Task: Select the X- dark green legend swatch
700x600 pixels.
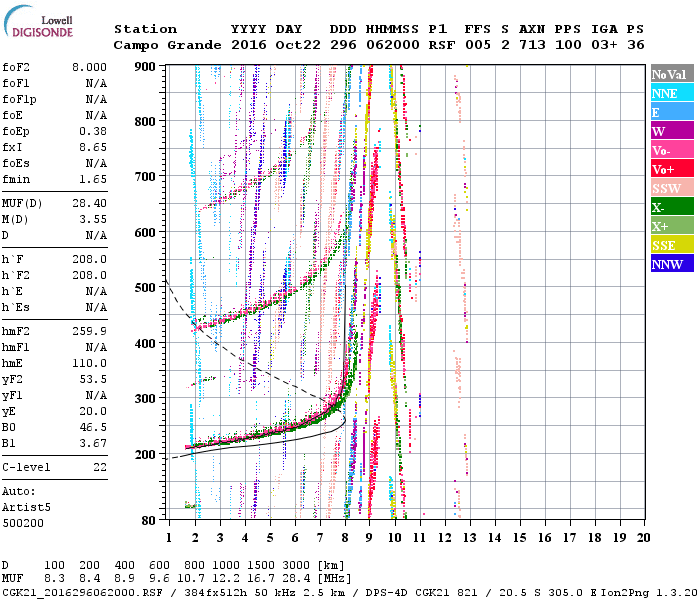Action: point(672,207)
